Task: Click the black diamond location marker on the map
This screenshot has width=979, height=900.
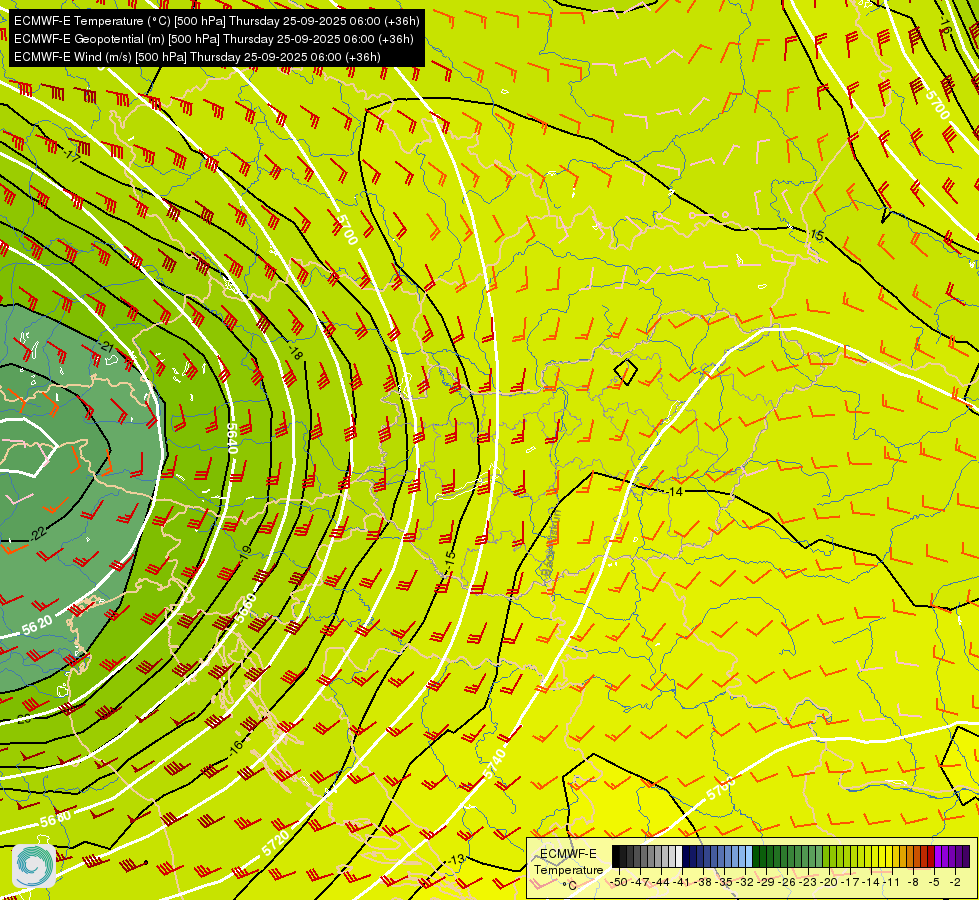Action: click(x=626, y=372)
